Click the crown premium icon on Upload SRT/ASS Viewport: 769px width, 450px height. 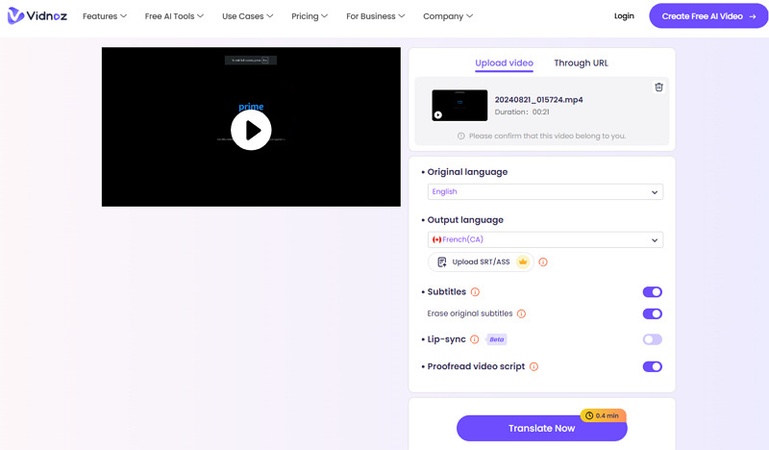(523, 262)
